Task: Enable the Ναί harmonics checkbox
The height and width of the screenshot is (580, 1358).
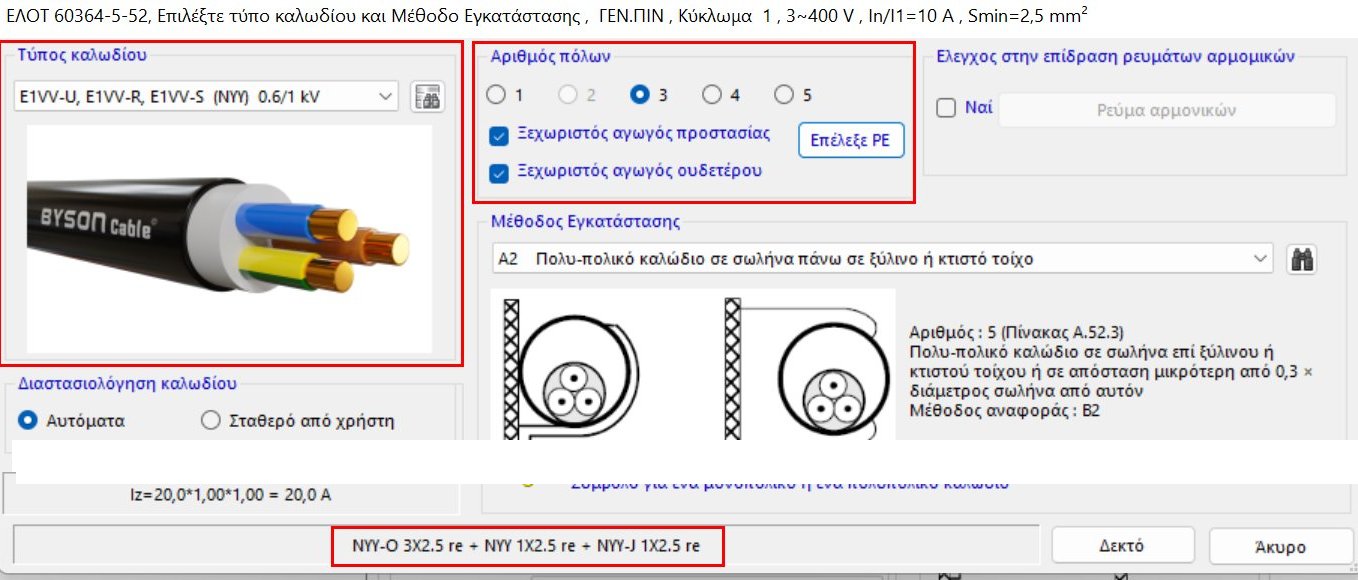Action: click(944, 110)
